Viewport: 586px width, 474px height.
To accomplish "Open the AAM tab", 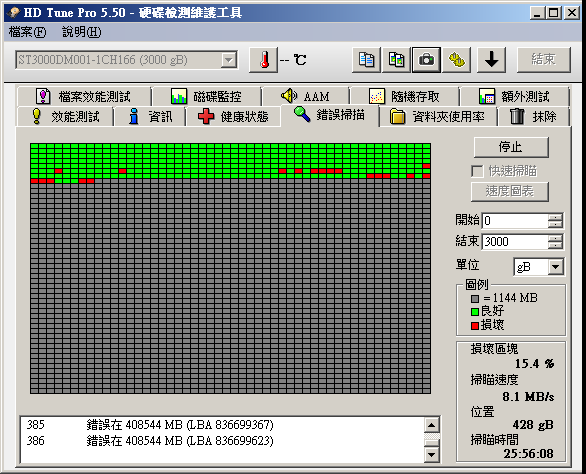I will (306, 96).
